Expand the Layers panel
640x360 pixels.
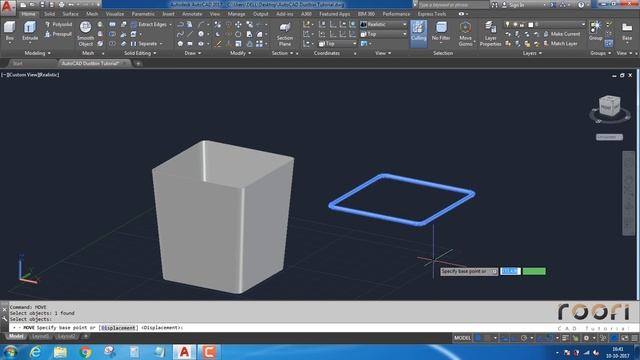(532, 53)
